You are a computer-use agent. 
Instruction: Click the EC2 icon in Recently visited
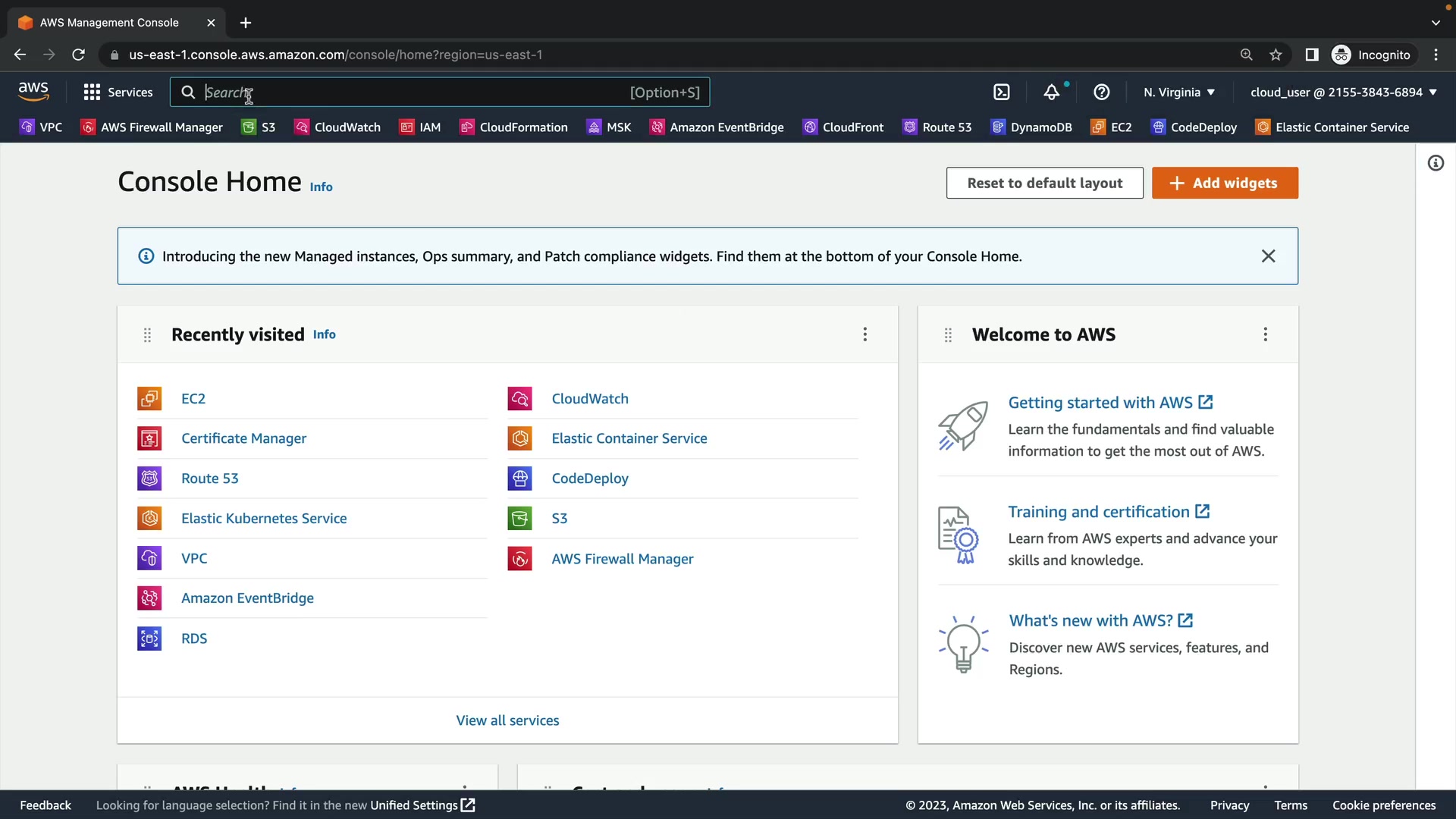click(149, 399)
